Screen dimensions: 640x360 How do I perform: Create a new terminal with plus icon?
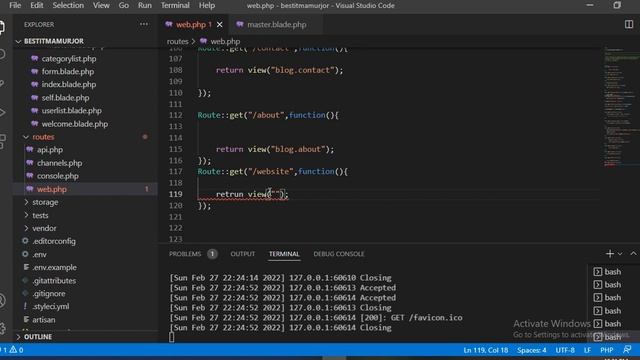point(610,254)
